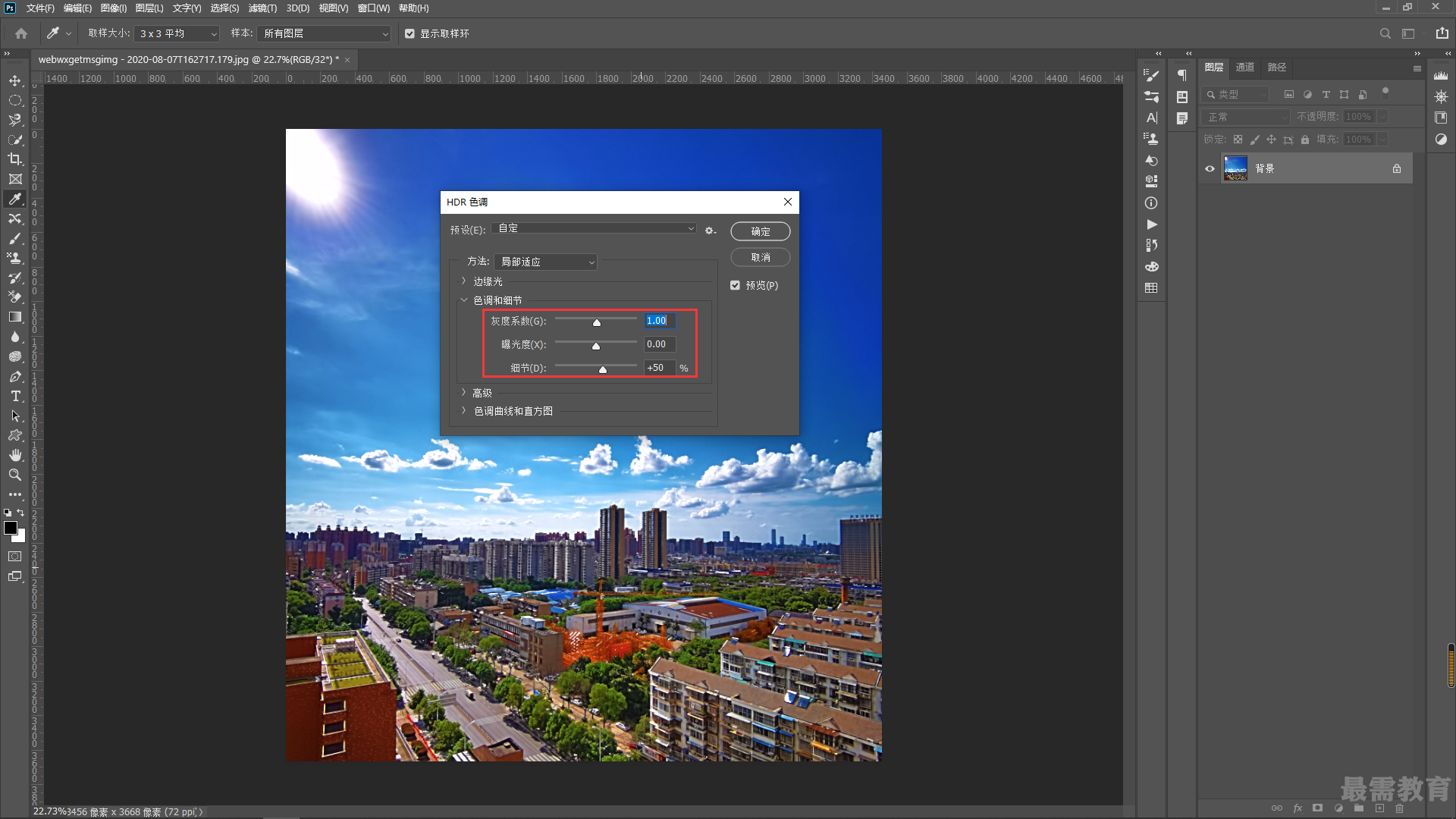Open the Layers panel menu

[1417, 68]
